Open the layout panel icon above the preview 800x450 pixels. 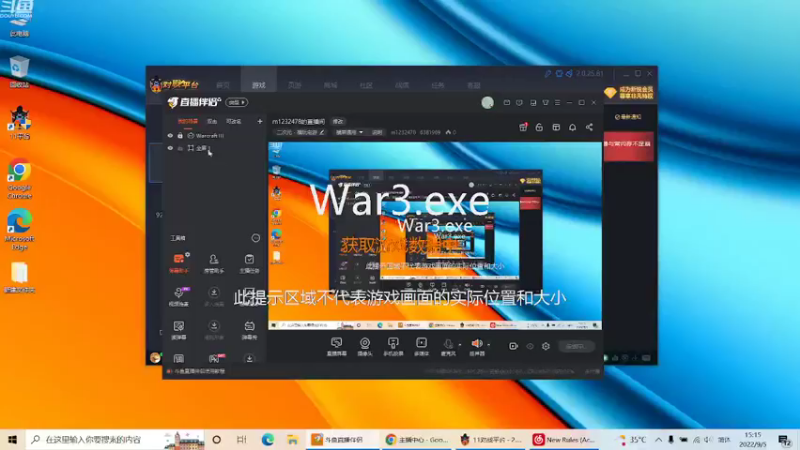click(x=556, y=127)
